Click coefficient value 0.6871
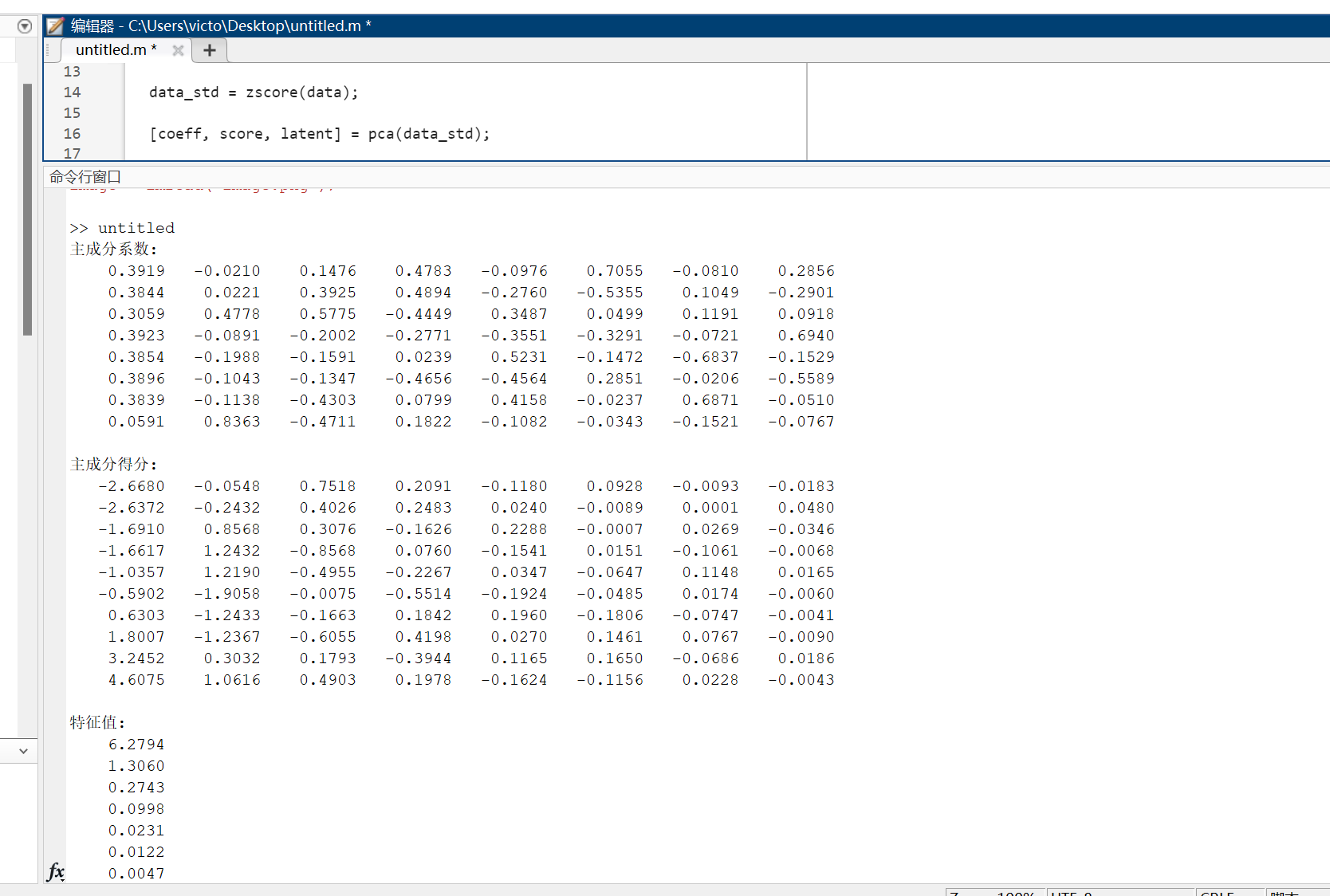This screenshot has width=1330, height=896. click(x=710, y=400)
